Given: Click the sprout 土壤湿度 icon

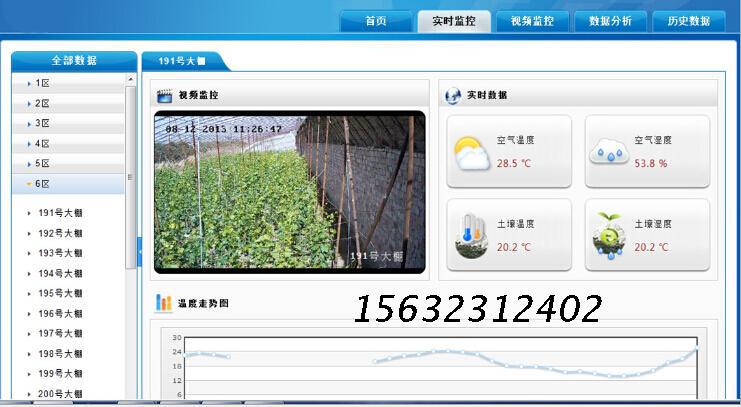Looking at the screenshot, I should 609,236.
